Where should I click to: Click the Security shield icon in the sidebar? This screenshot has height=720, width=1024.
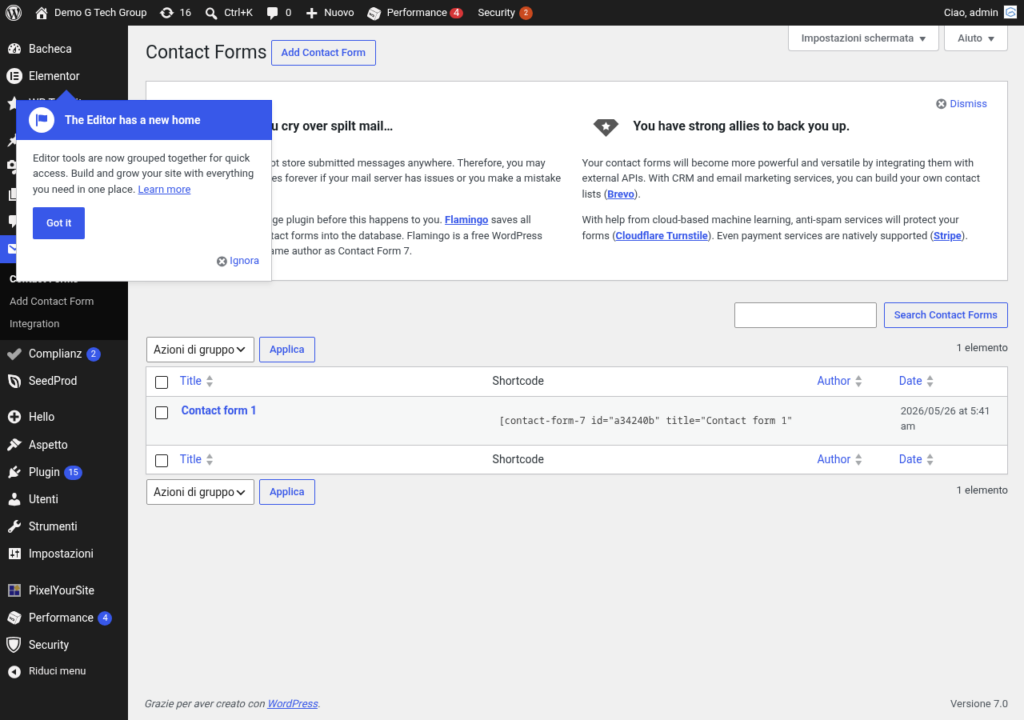(x=14, y=645)
